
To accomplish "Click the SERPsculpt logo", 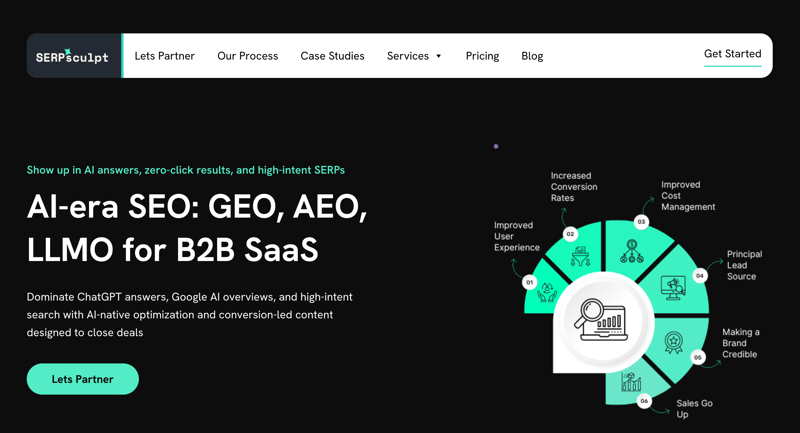I will (73, 56).
